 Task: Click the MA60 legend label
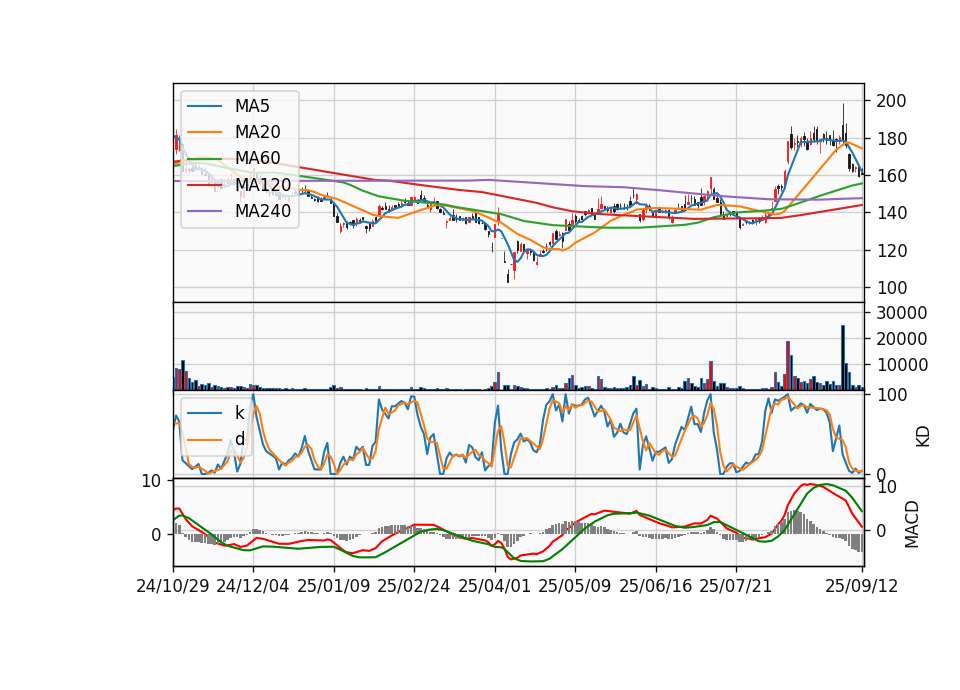click(x=257, y=158)
